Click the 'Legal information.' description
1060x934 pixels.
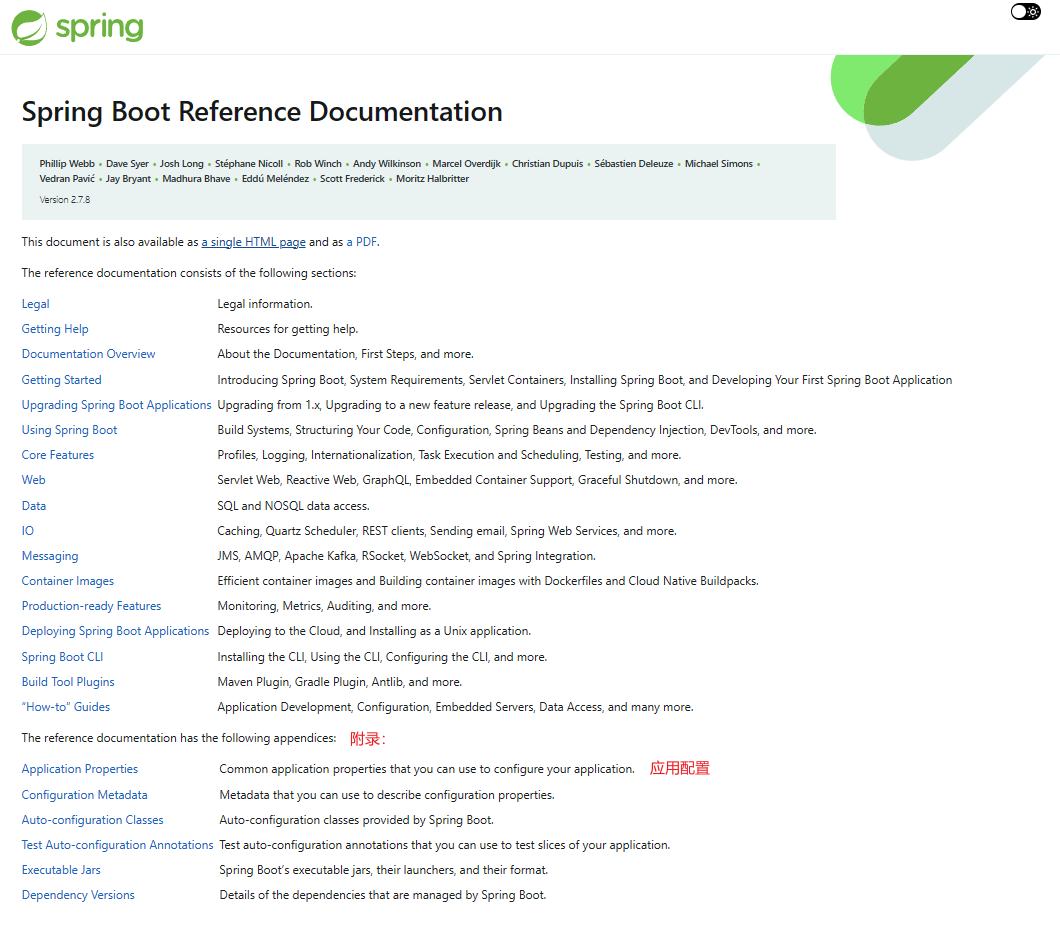(x=265, y=304)
